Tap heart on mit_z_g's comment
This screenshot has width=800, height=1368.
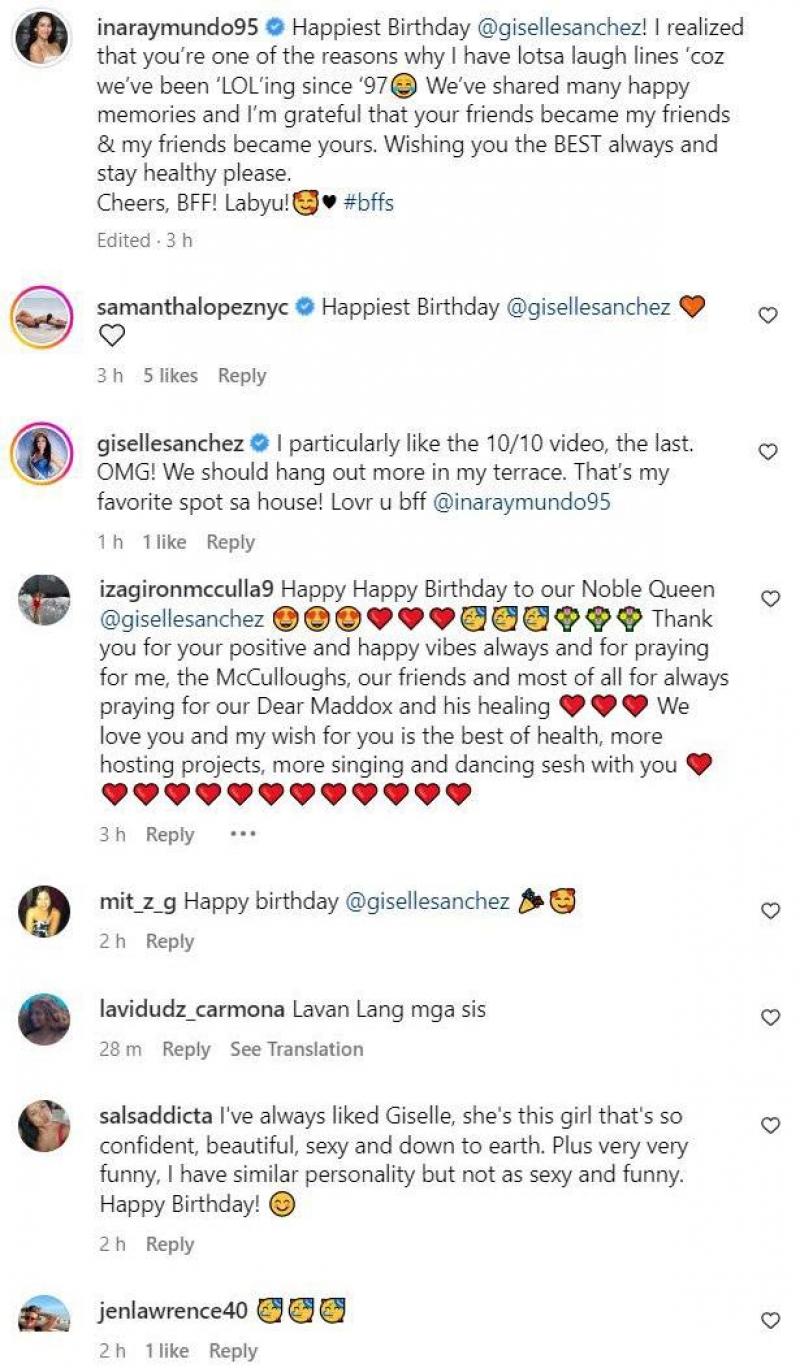[769, 911]
